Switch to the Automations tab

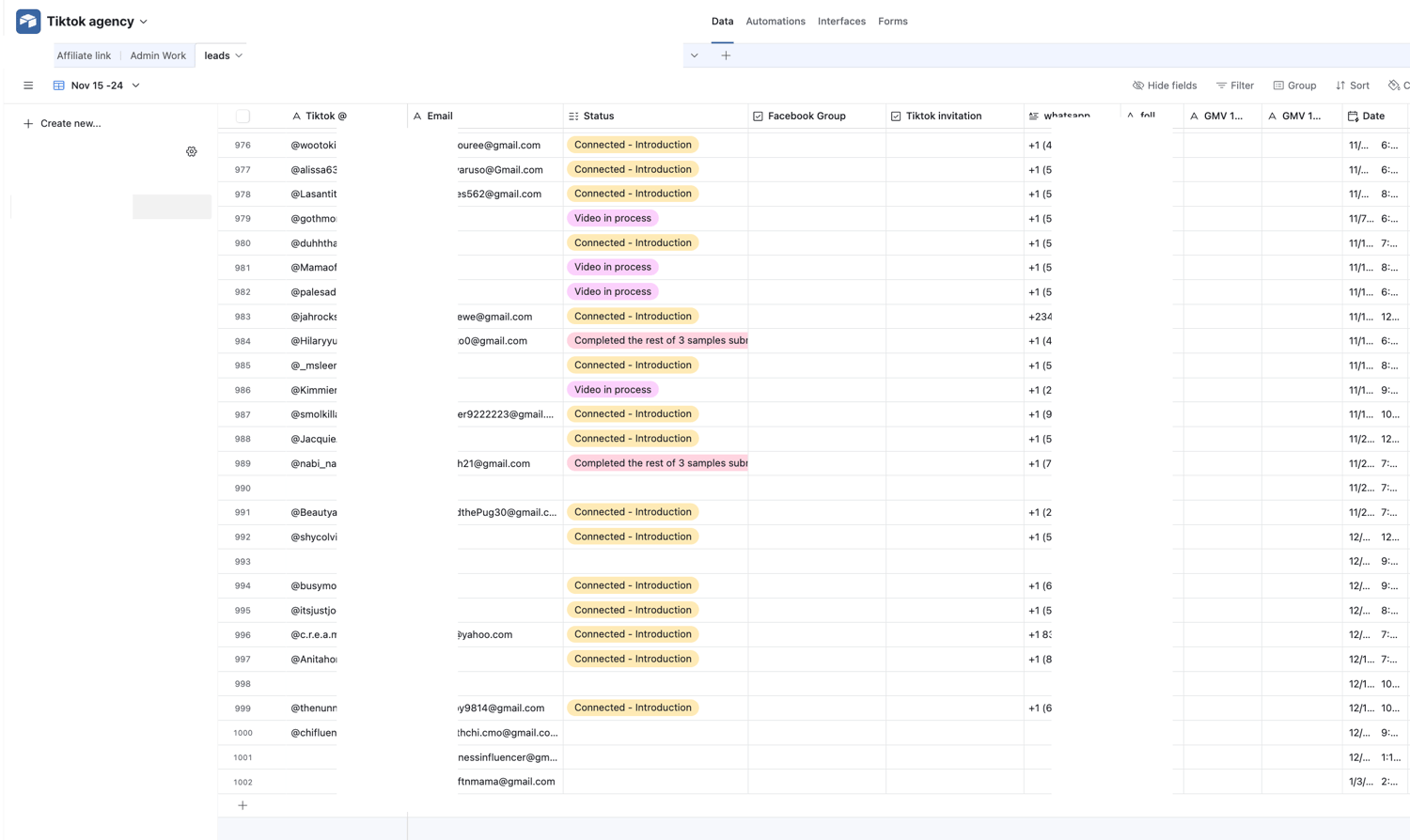775,22
